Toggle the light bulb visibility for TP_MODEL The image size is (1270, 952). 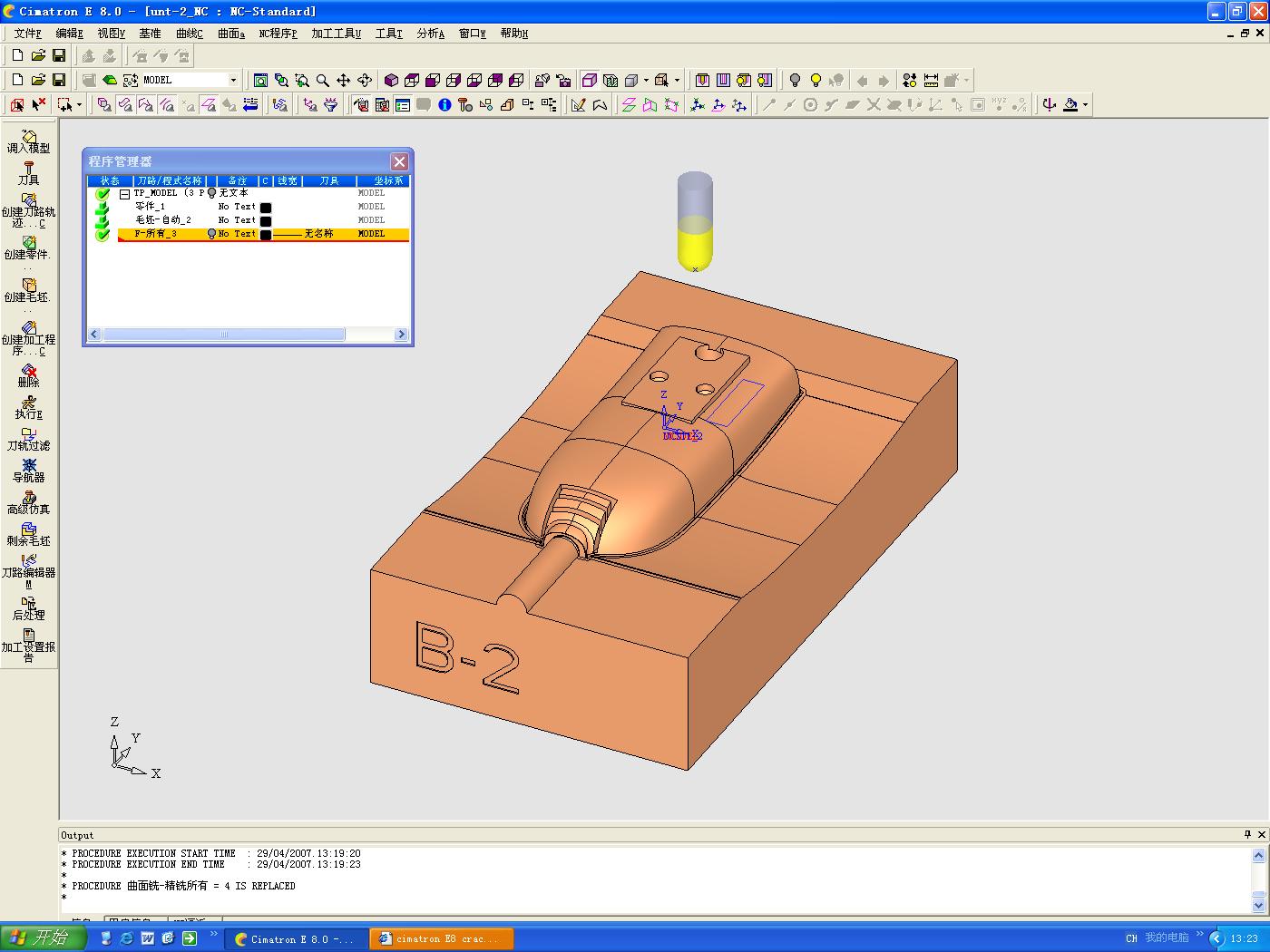pyautogui.click(x=212, y=193)
